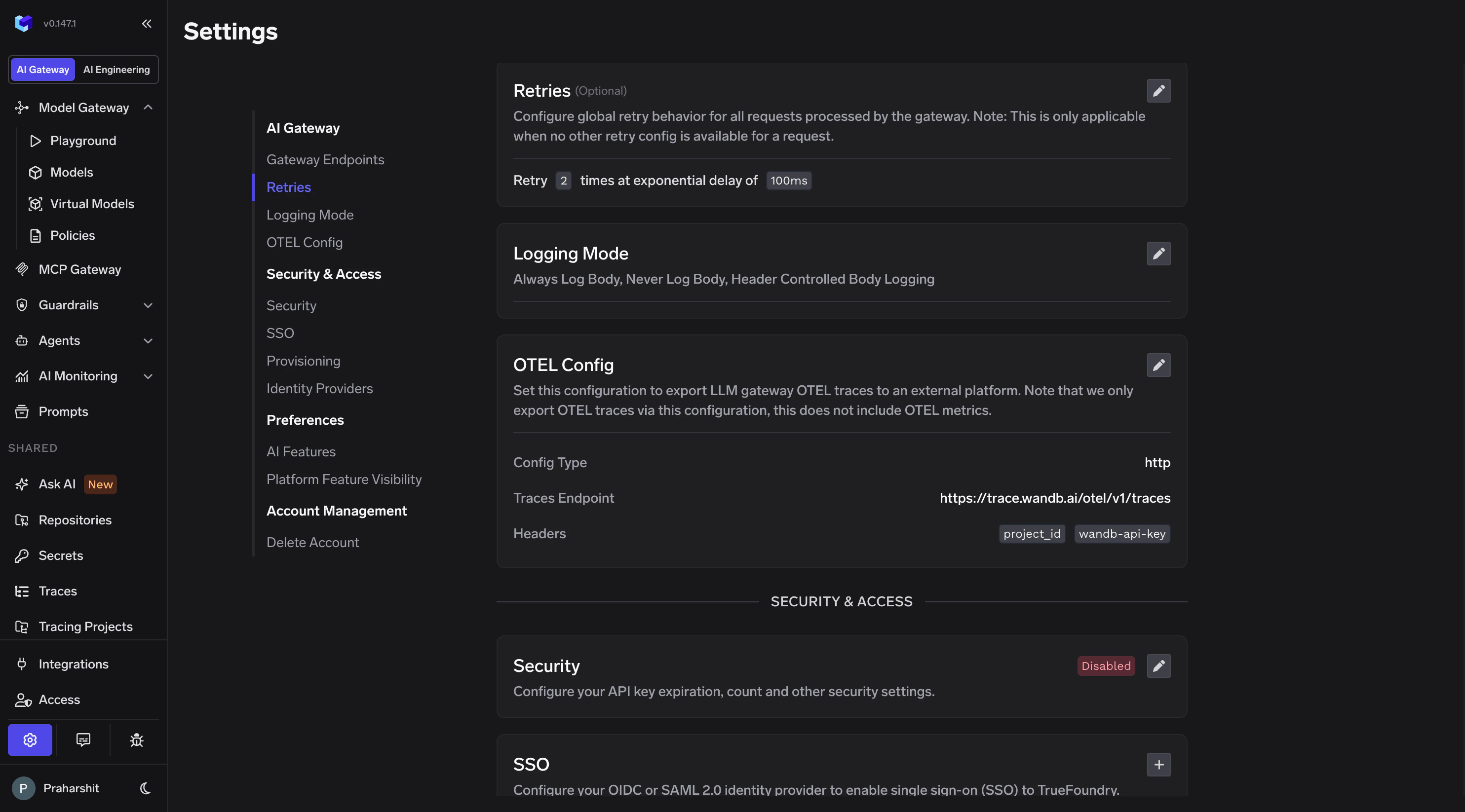The image size is (1465, 812).
Task: Click the Security & Access nav heading
Action: (x=324, y=274)
